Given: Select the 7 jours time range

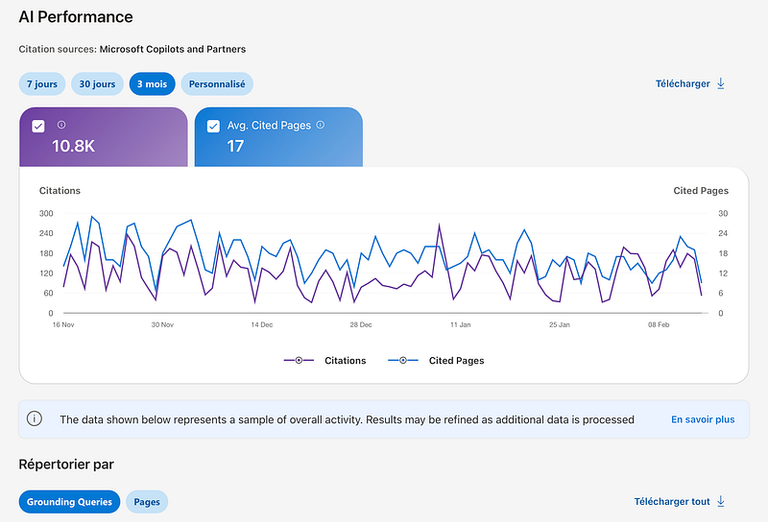Looking at the screenshot, I should [x=42, y=84].
